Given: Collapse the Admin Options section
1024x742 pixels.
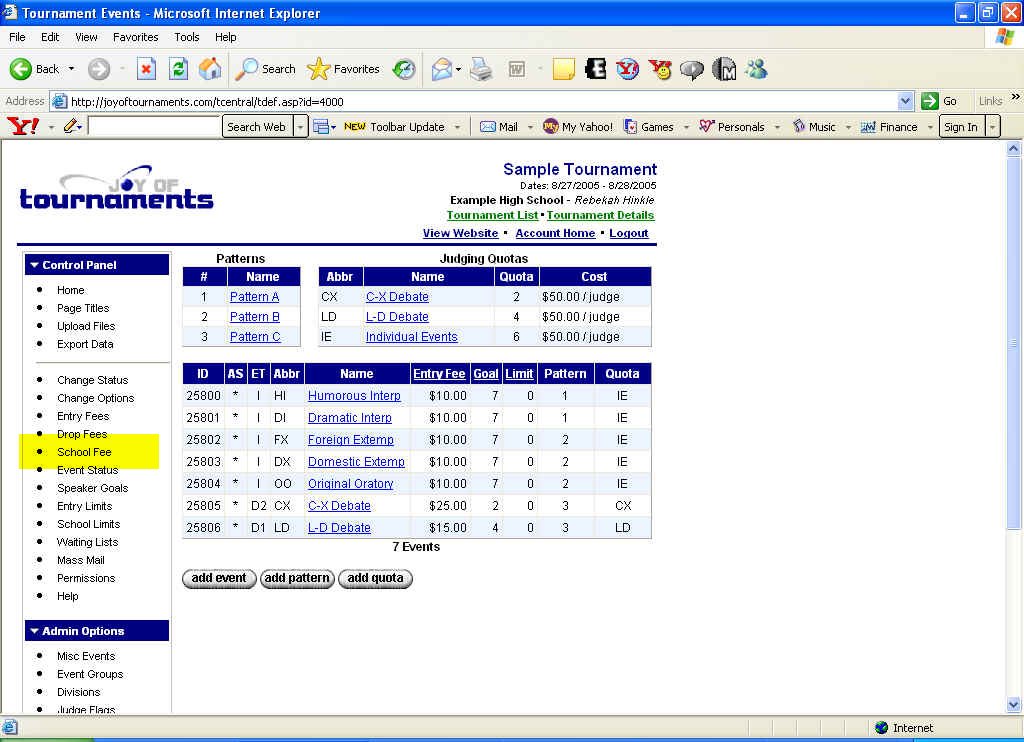Looking at the screenshot, I should pyautogui.click(x=35, y=631).
